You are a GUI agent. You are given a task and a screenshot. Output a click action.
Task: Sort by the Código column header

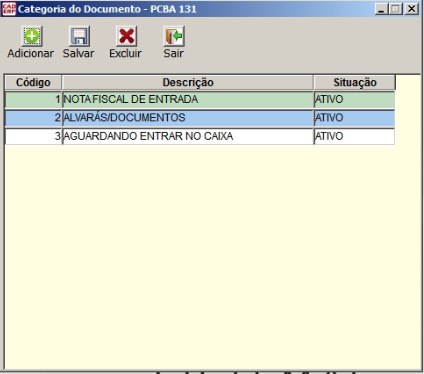pos(33,82)
